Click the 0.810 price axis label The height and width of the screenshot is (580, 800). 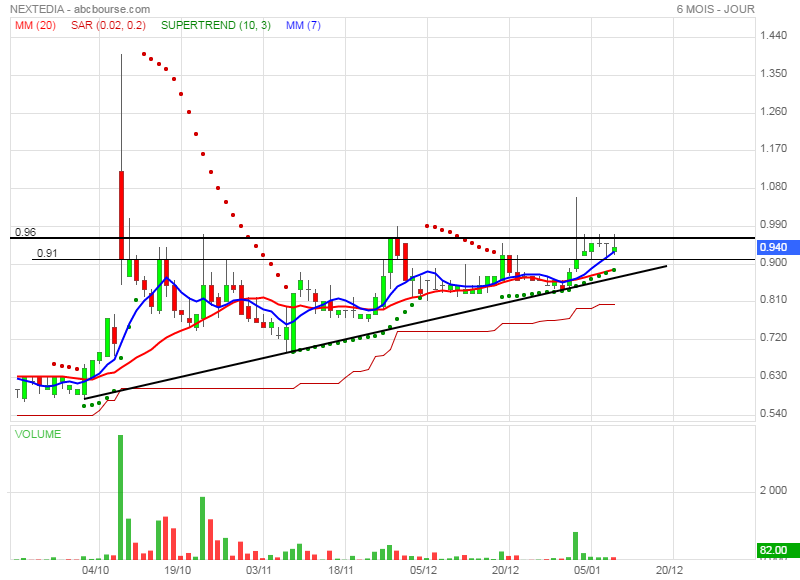(x=773, y=299)
